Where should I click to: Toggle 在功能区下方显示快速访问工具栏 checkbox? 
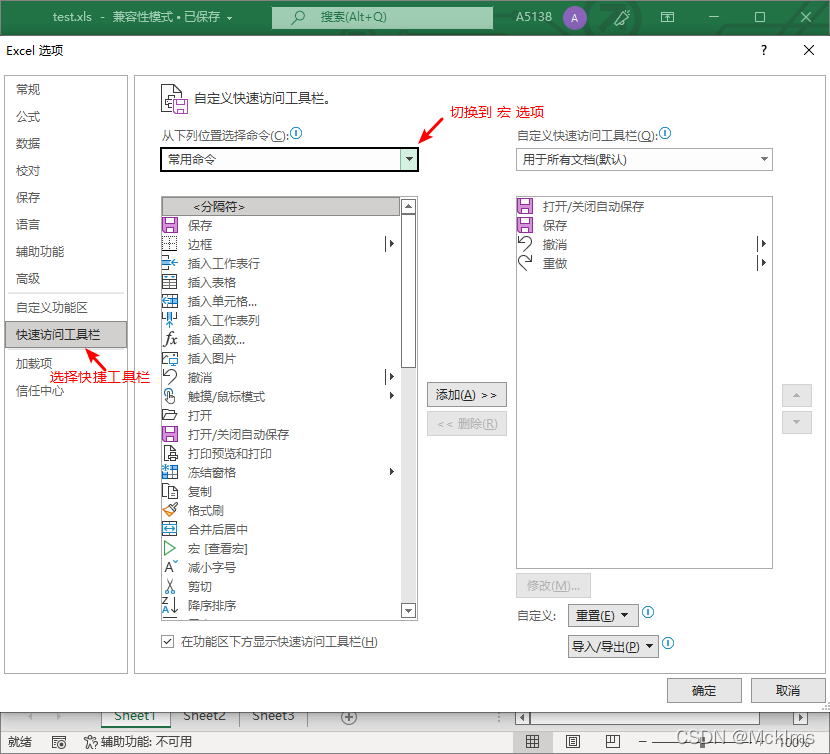point(167,642)
